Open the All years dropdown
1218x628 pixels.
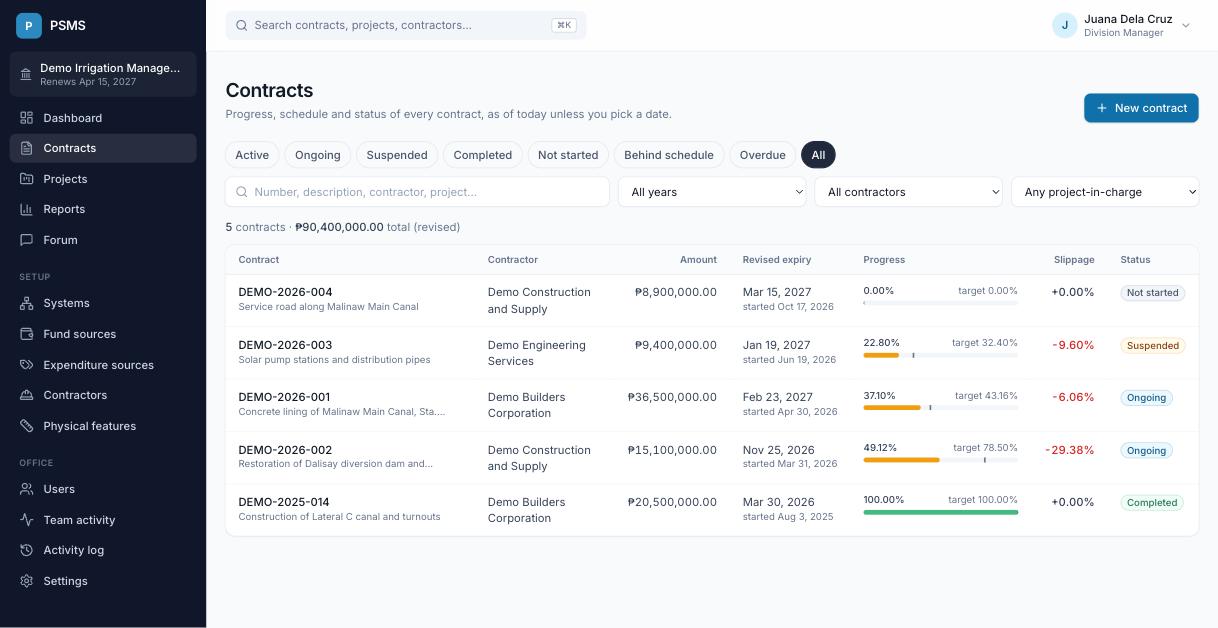(712, 192)
